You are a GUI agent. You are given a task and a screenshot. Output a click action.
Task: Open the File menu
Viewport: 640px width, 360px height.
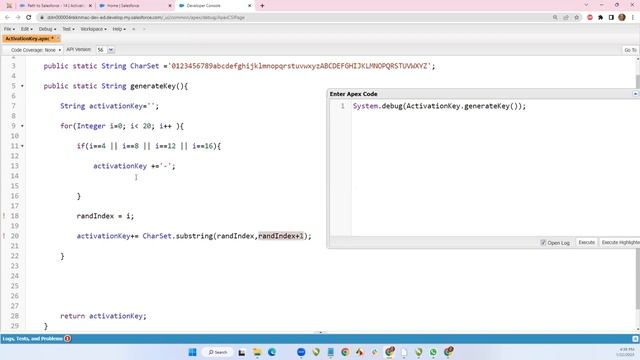coord(9,29)
